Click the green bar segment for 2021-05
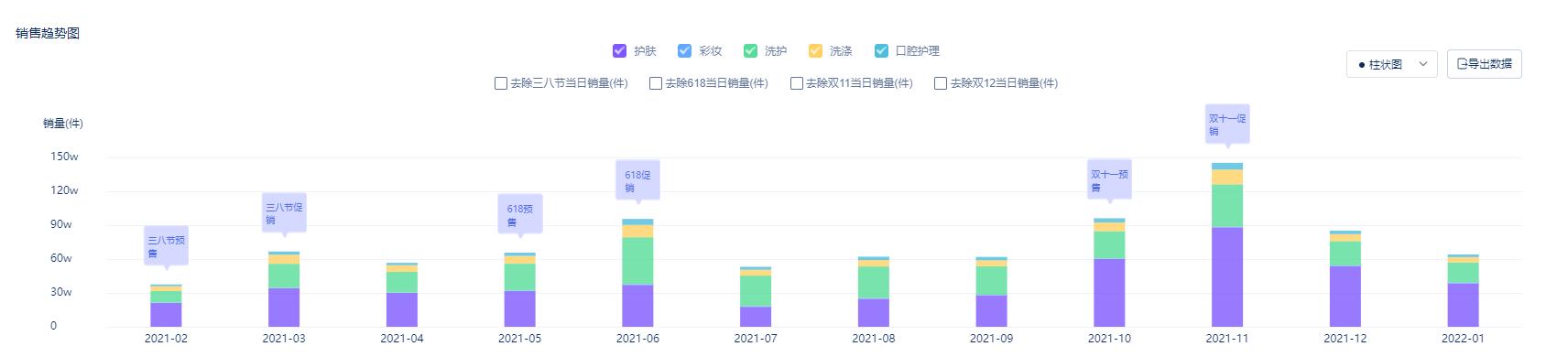The height and width of the screenshot is (357, 1568). (520, 277)
